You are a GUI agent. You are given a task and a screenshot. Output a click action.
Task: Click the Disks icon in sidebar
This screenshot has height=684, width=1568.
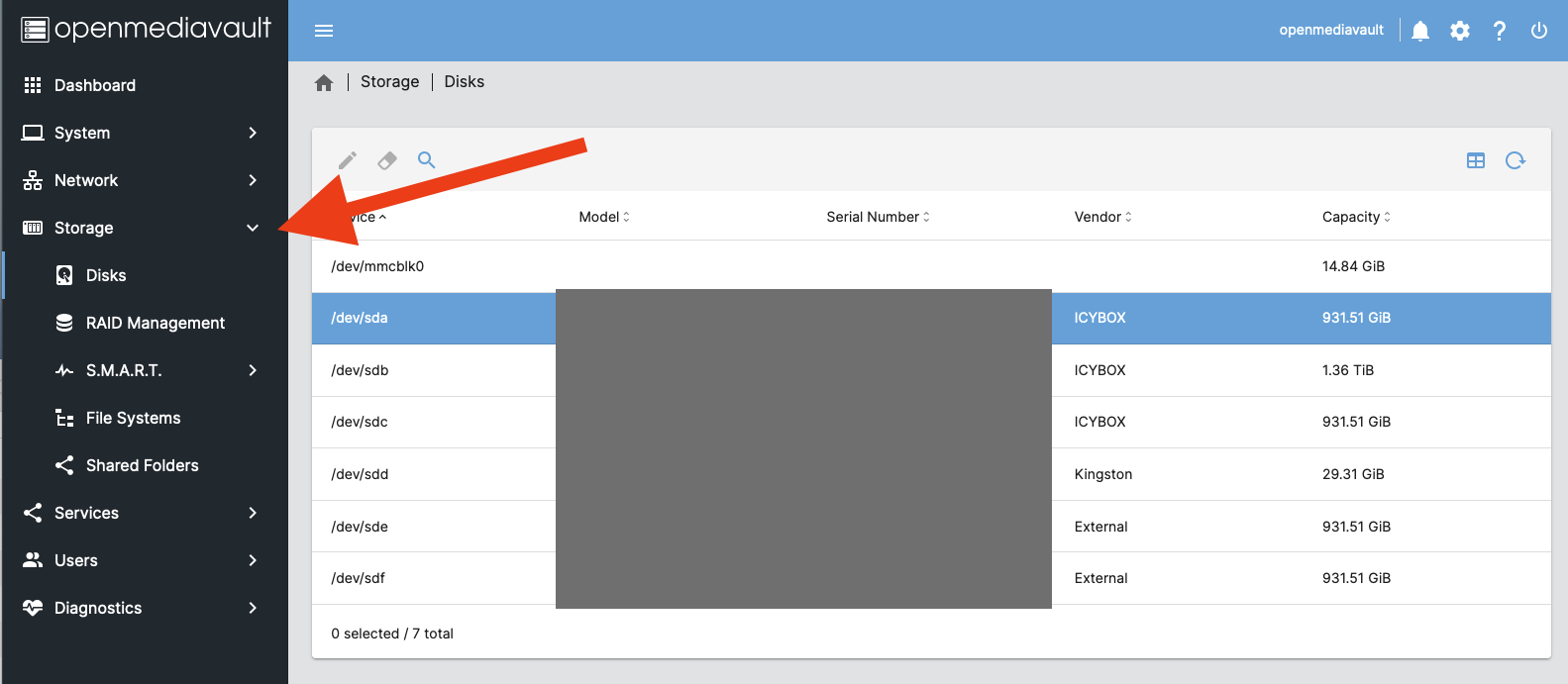64,275
